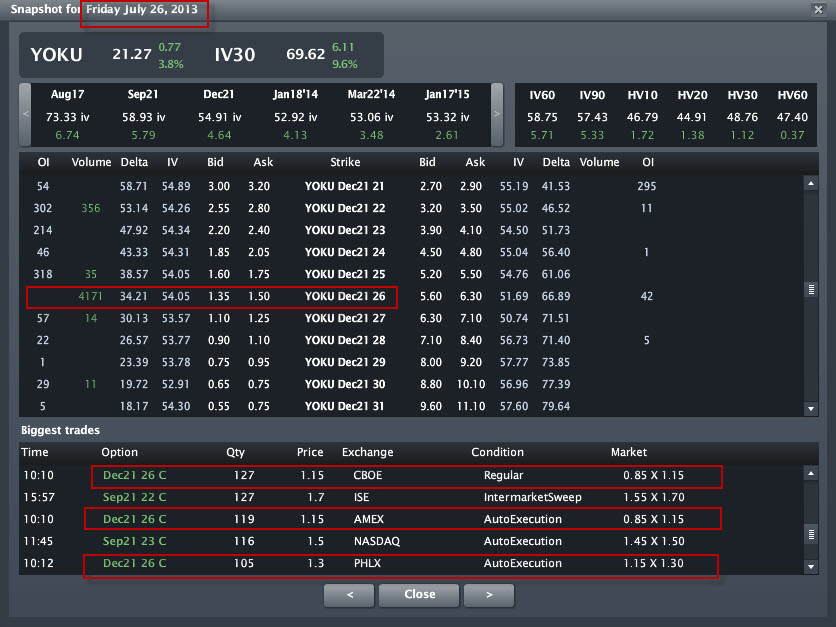836x627 pixels.
Task: Open the Sep21 22 C trade on ISE
Action: click(x=411, y=497)
